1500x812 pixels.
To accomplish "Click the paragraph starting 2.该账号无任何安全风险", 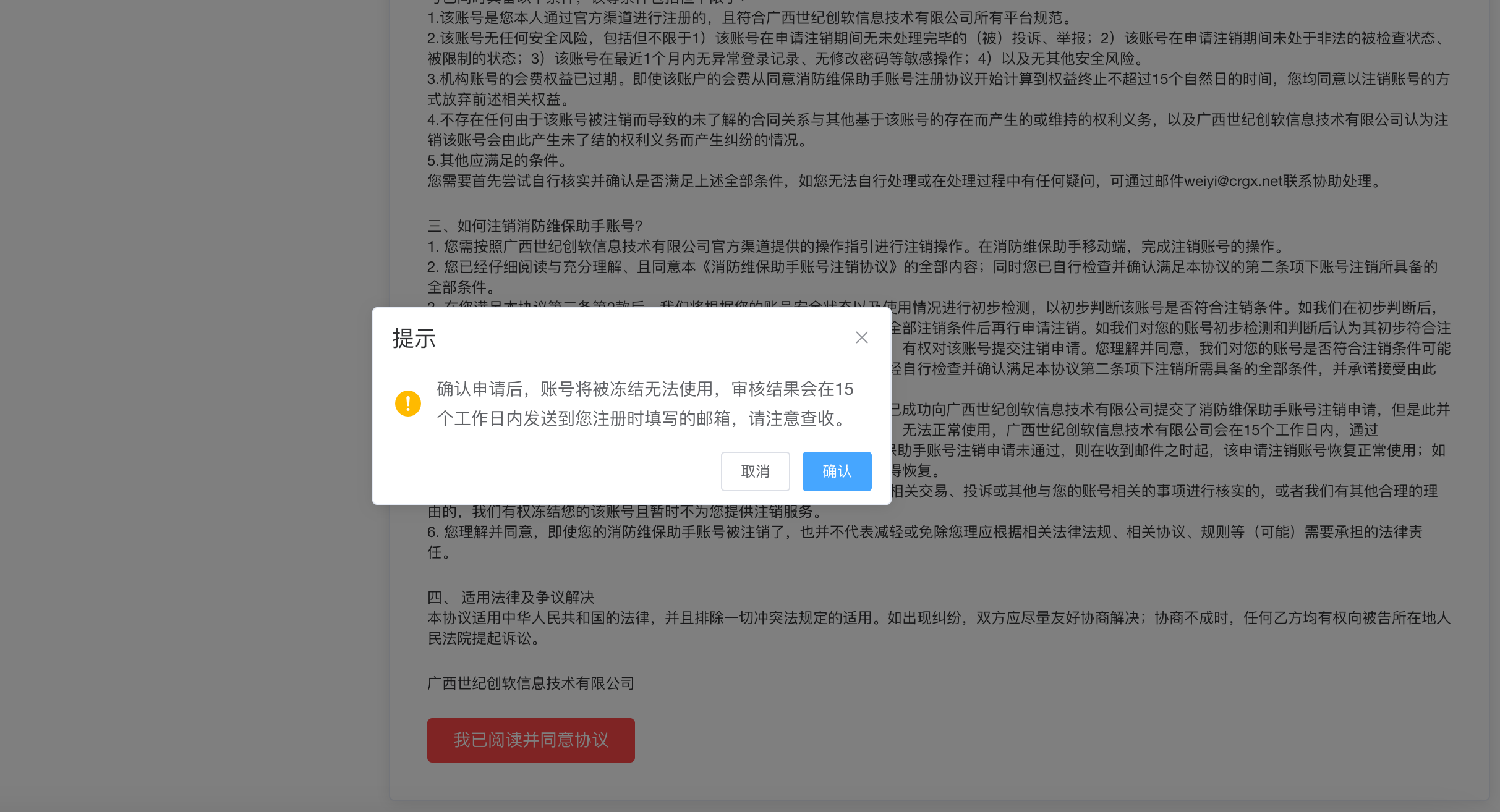I will (x=938, y=48).
